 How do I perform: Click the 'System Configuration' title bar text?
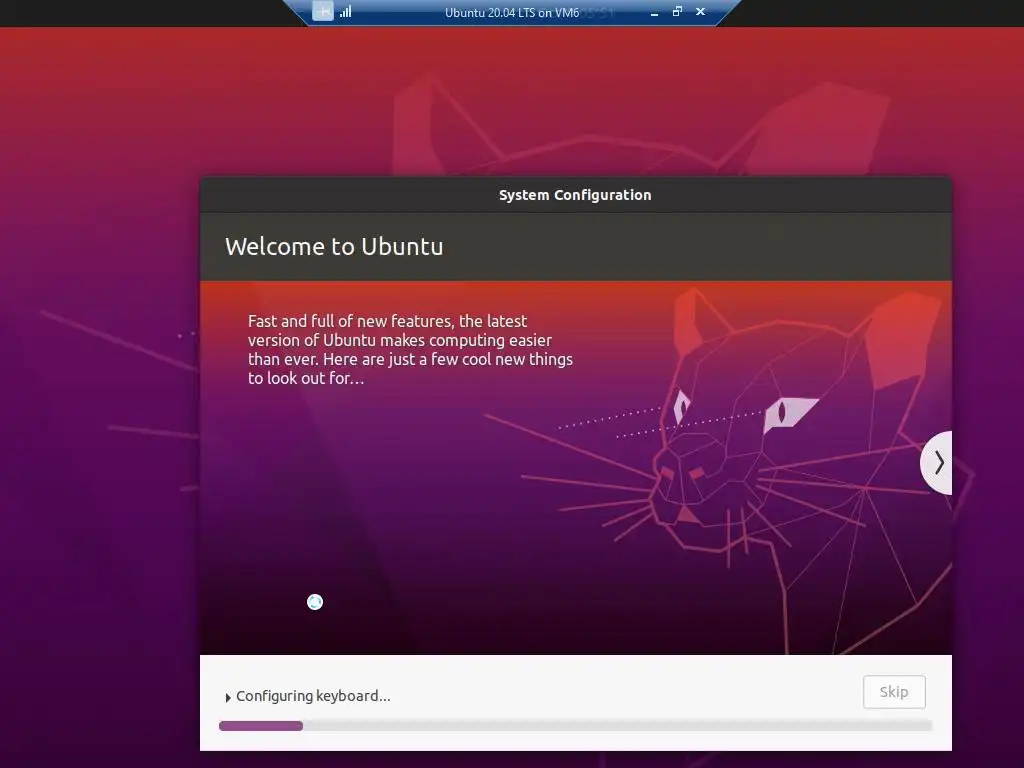575,195
